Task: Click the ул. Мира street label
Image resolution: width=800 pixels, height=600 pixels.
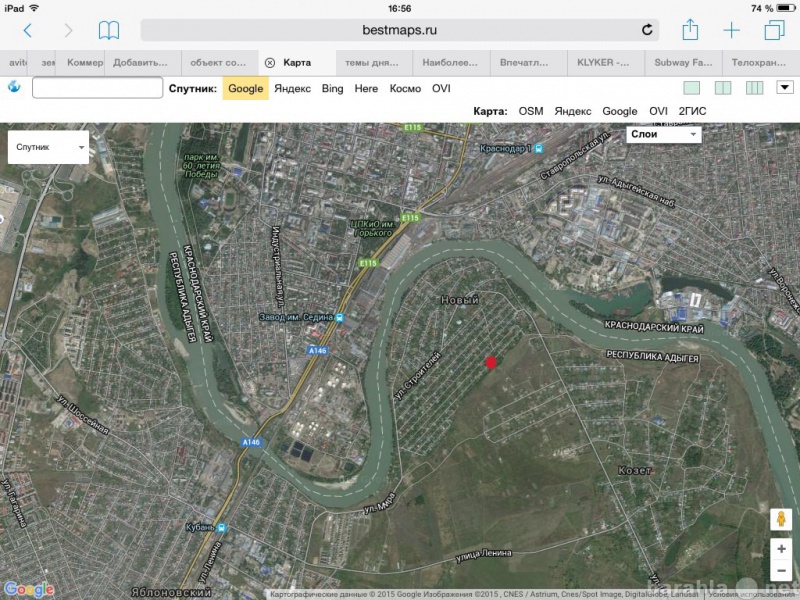Action: click(x=379, y=503)
